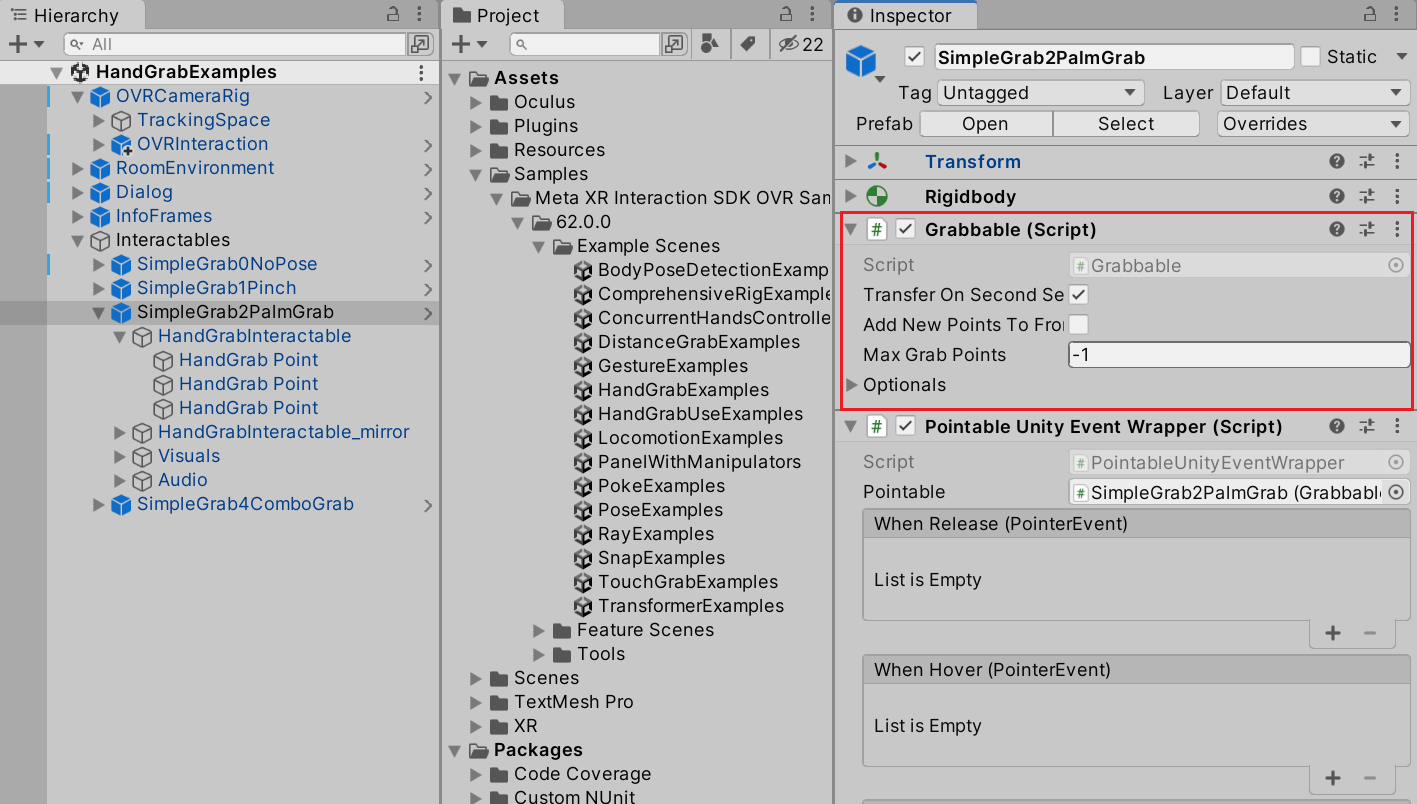This screenshot has width=1417, height=804.
Task: Click the Project panel lock icon
Action: click(786, 15)
